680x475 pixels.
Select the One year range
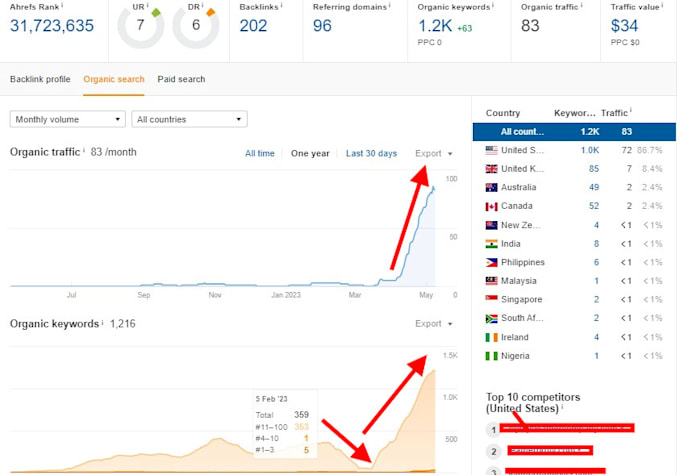coord(310,154)
